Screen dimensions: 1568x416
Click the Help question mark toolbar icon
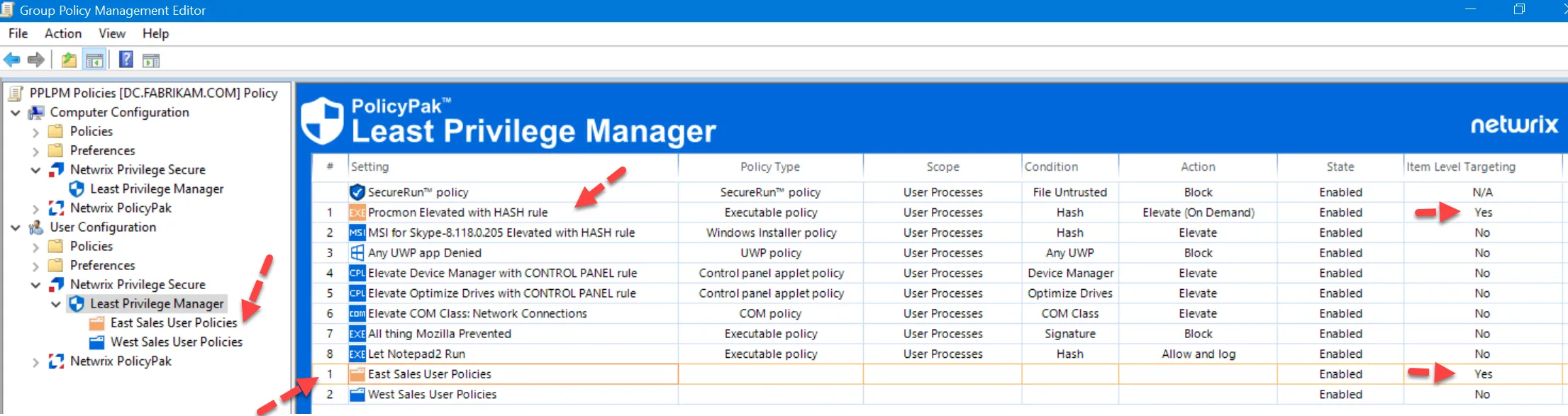pyautogui.click(x=126, y=60)
